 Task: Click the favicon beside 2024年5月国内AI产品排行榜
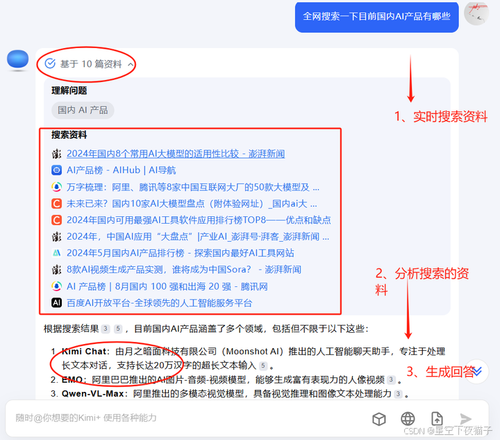coord(56,253)
